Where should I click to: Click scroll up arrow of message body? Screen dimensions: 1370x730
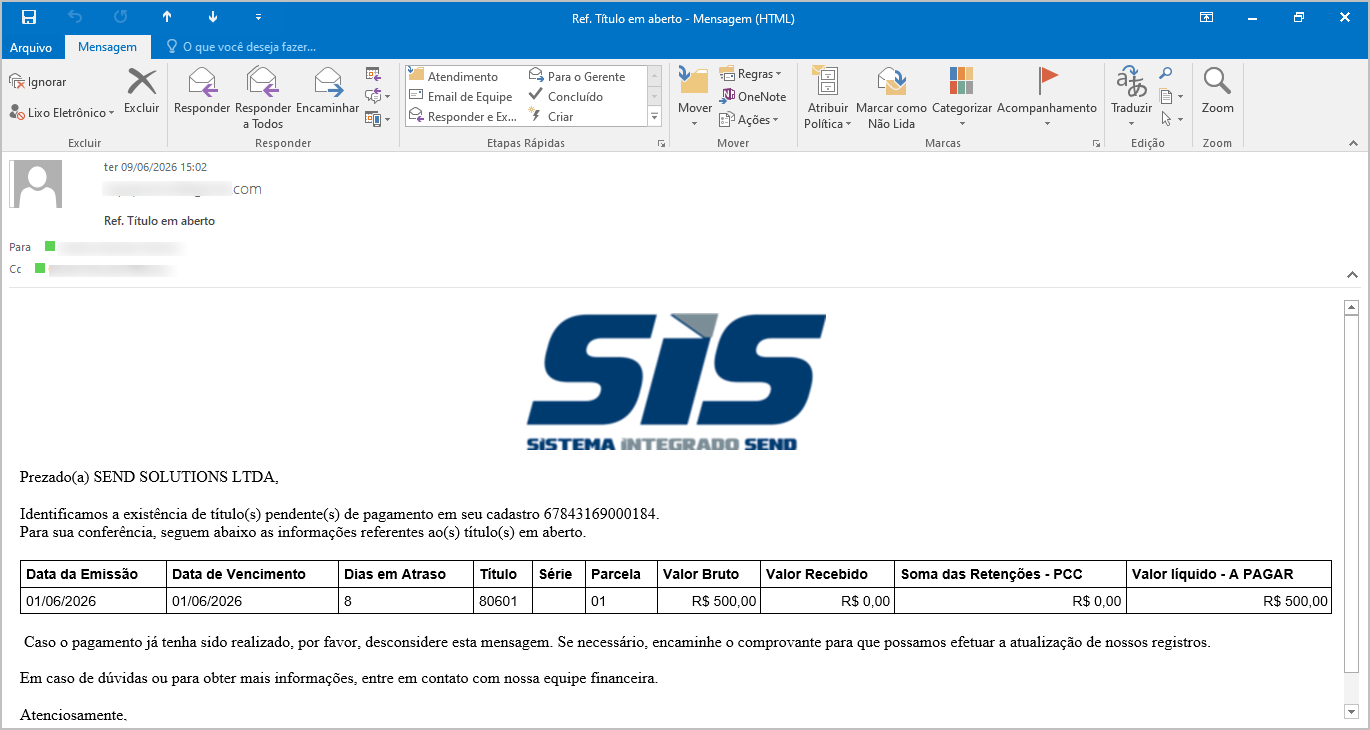[x=1352, y=306]
